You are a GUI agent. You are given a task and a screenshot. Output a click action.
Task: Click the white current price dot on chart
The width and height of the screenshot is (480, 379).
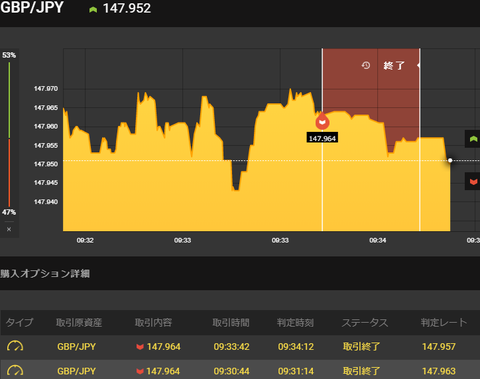point(450,160)
